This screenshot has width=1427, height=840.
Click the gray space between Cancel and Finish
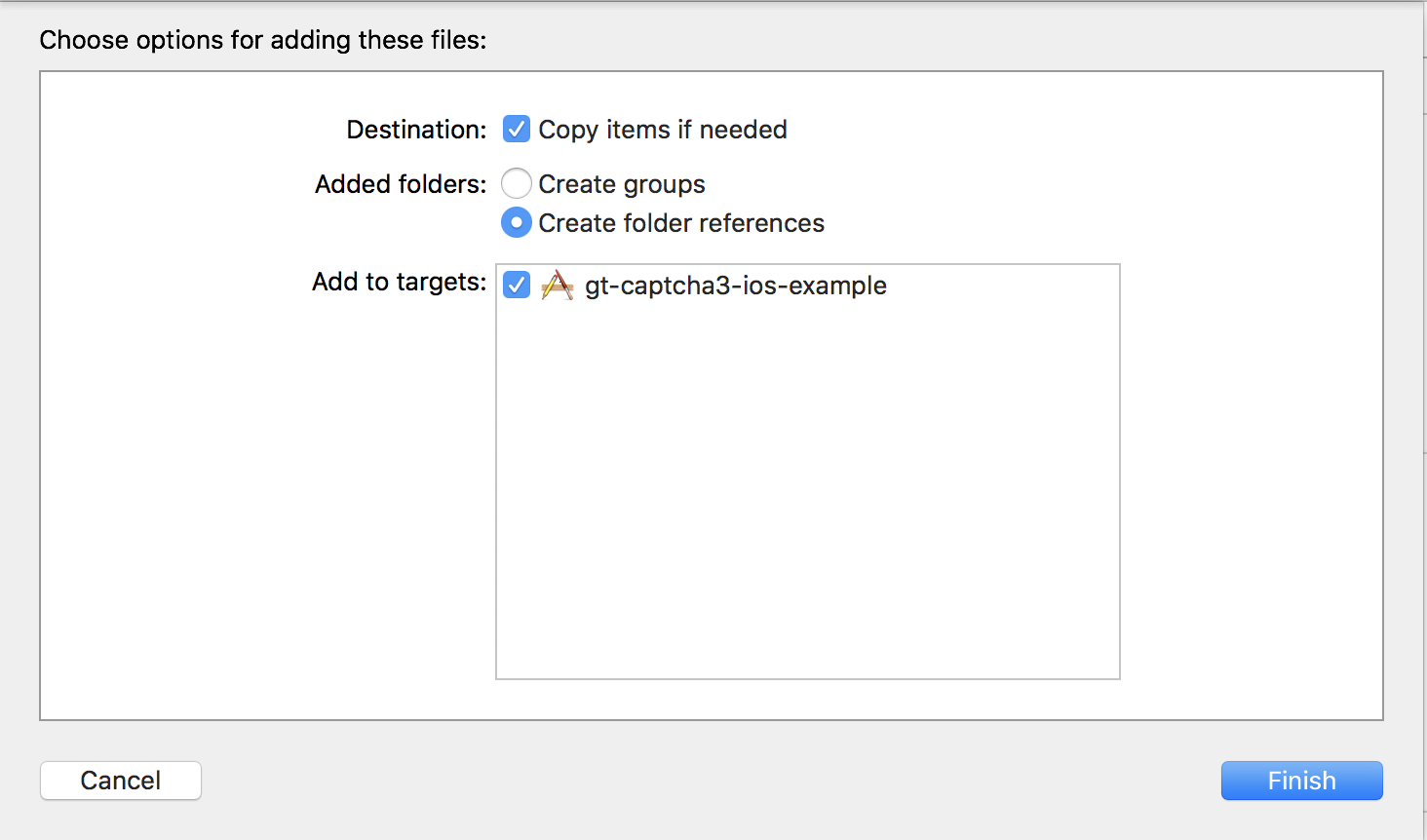[712, 781]
